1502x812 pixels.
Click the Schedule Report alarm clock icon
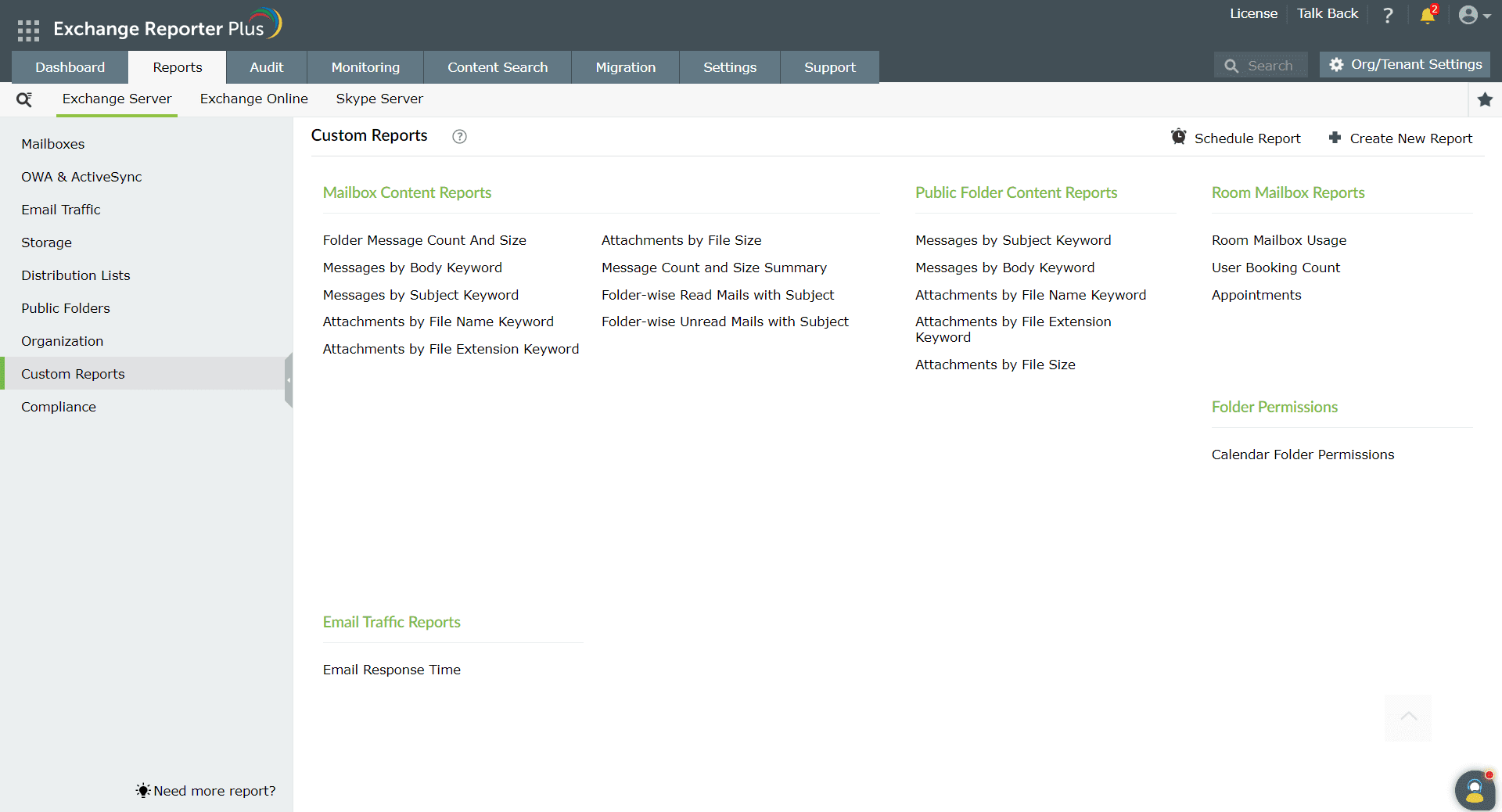pos(1180,136)
